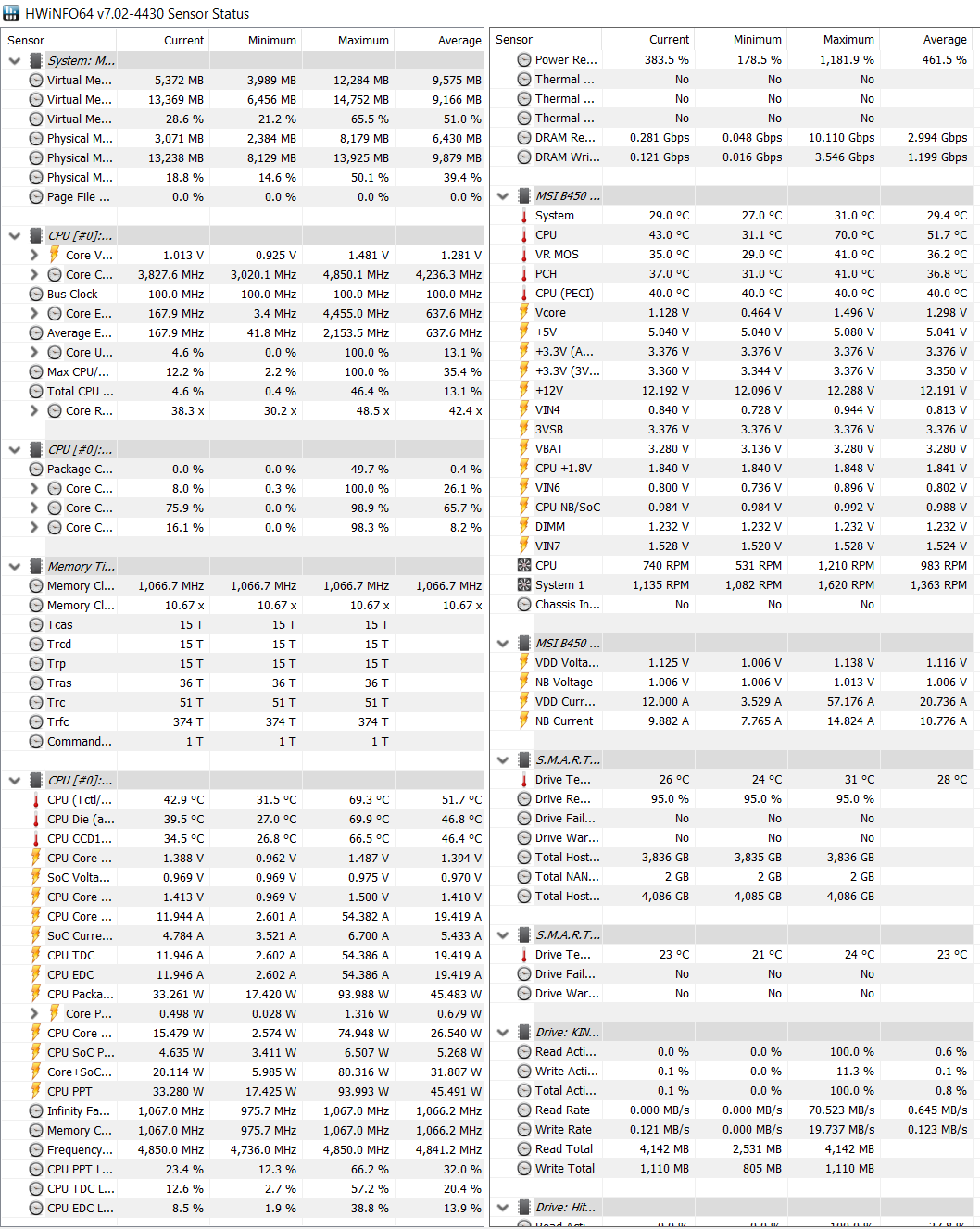980x1229 pixels.
Task: Click the clock icon beside DRAM Re... row
Action: point(524,137)
